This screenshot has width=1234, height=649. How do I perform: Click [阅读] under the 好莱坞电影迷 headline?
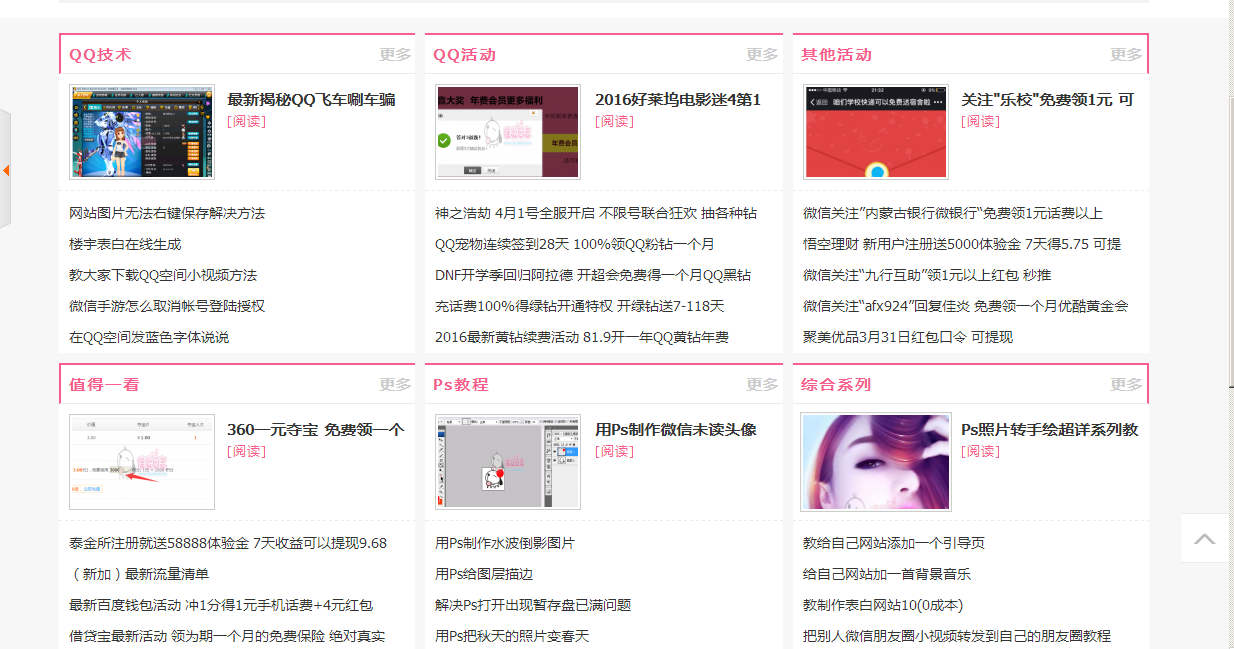(x=615, y=121)
